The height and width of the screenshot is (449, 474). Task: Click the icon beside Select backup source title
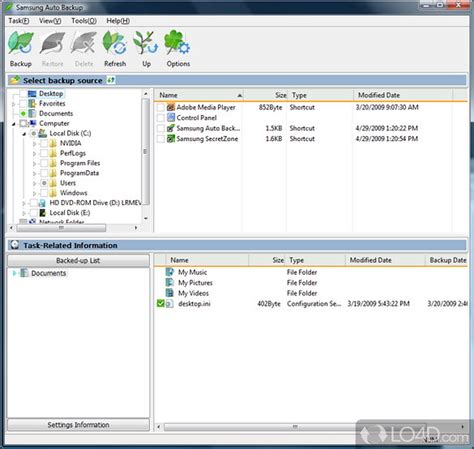click(x=111, y=80)
